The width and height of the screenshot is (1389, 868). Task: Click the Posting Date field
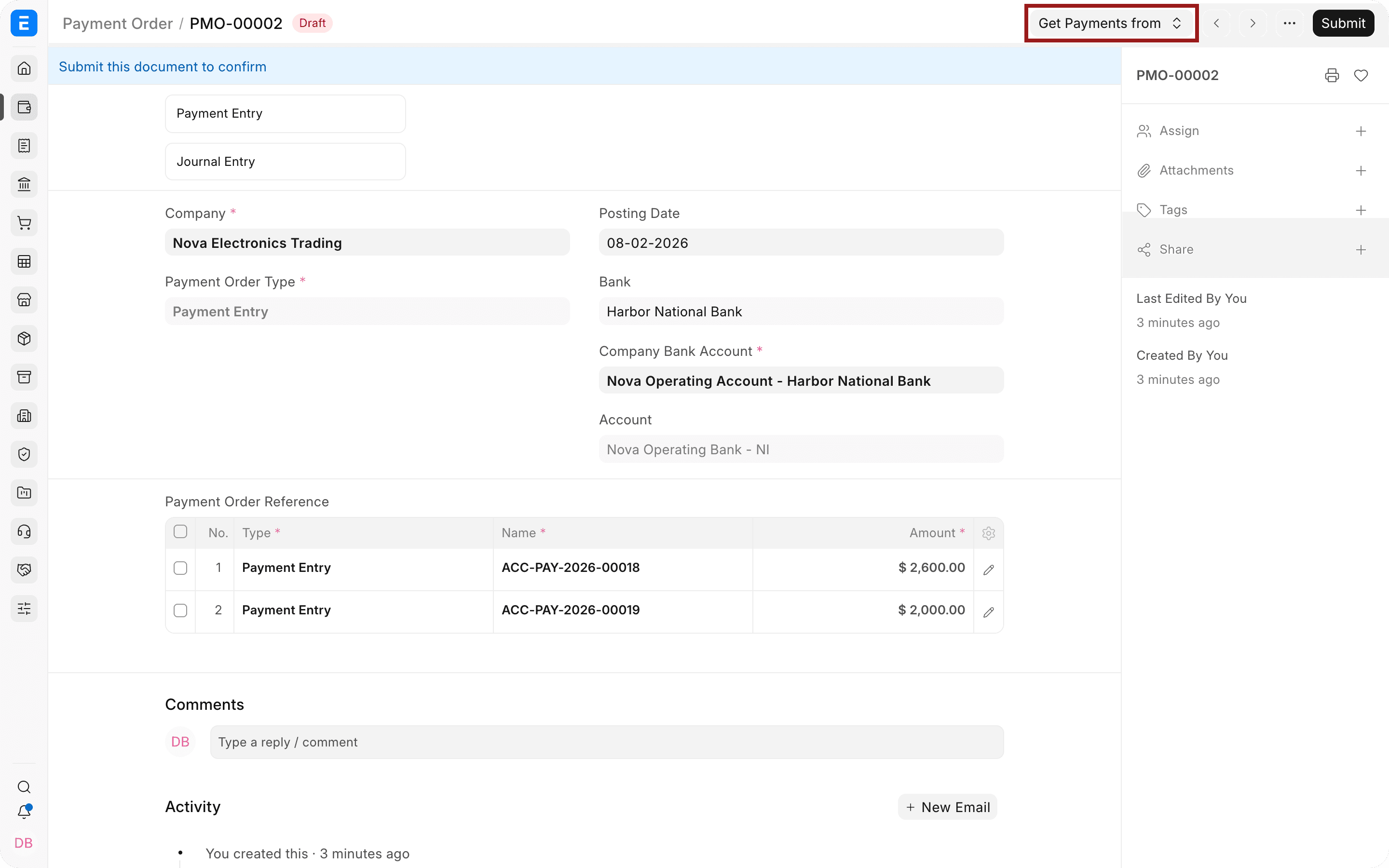[801, 243]
